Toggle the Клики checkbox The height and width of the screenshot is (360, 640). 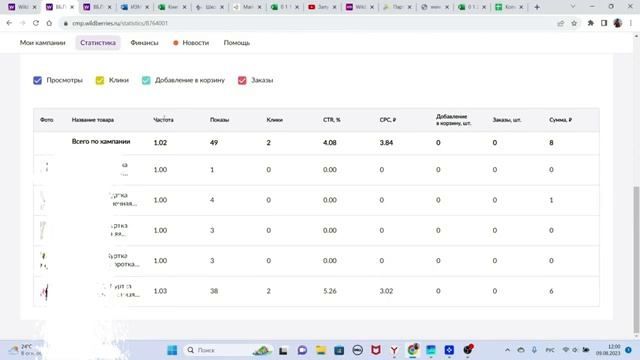tap(100, 80)
